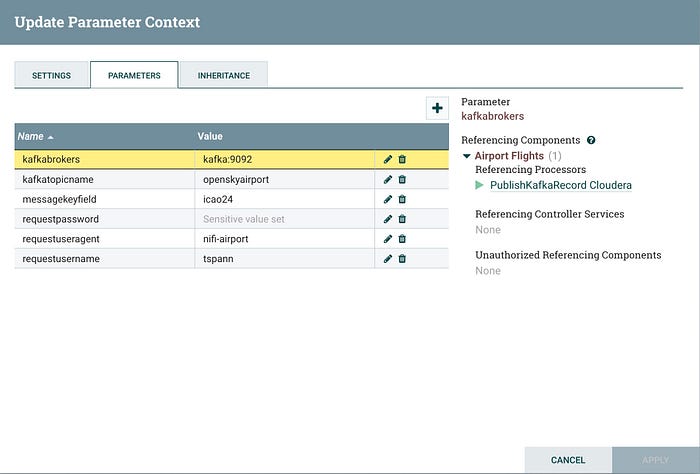Delete the messagekeyfield parameter
The image size is (700, 474).
pos(402,199)
